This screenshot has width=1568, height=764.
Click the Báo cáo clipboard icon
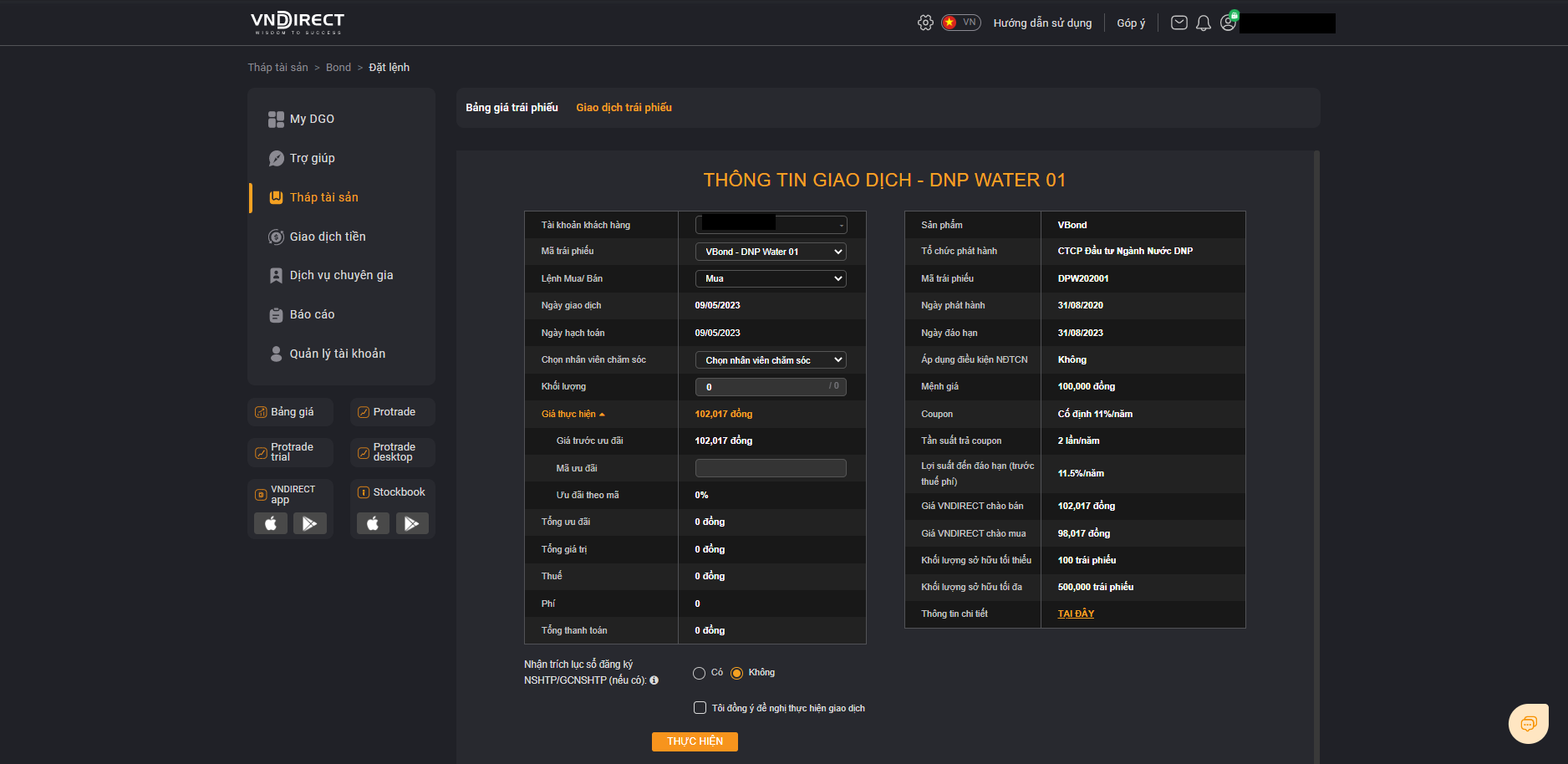276,315
